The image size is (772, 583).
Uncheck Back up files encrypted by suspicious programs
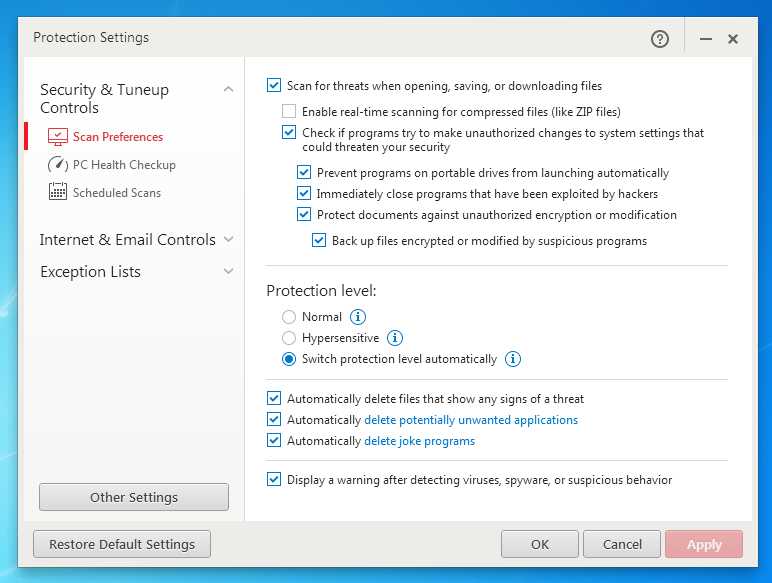pos(319,240)
